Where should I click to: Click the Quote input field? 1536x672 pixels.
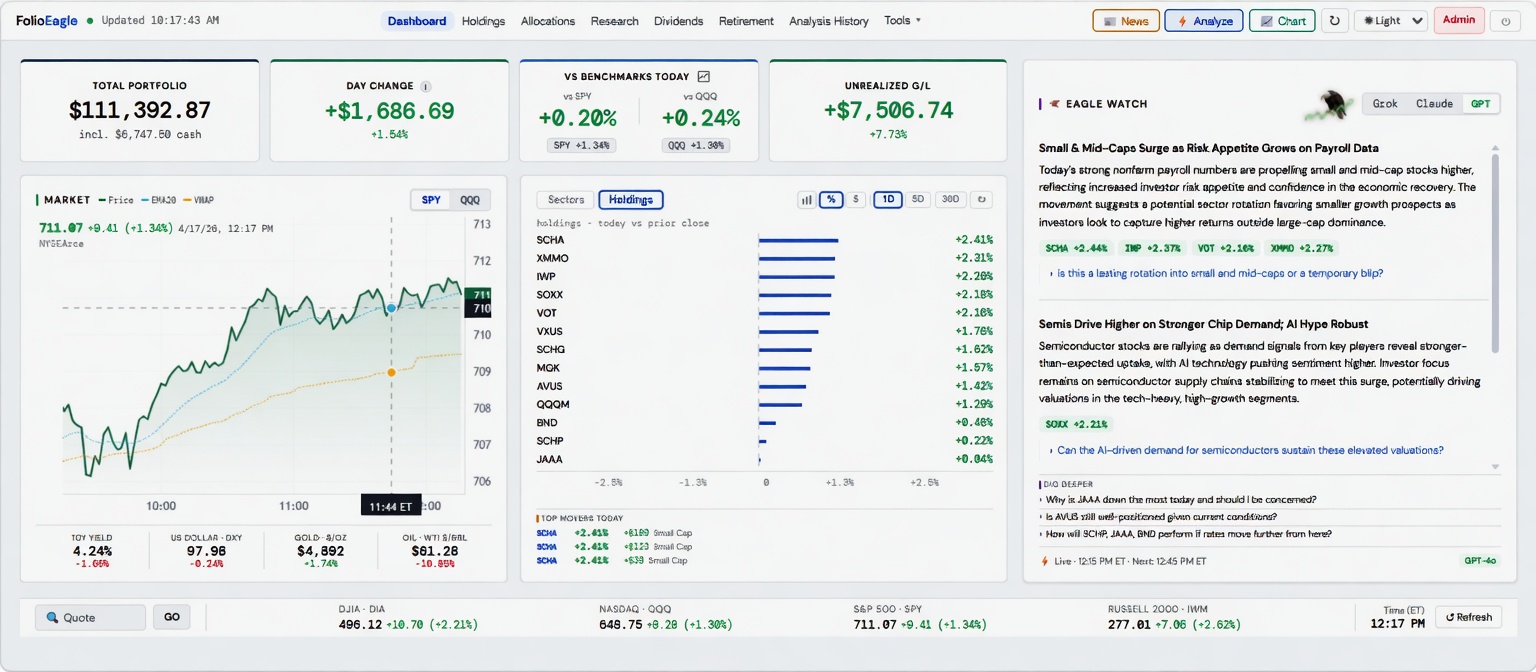[x=90, y=617]
